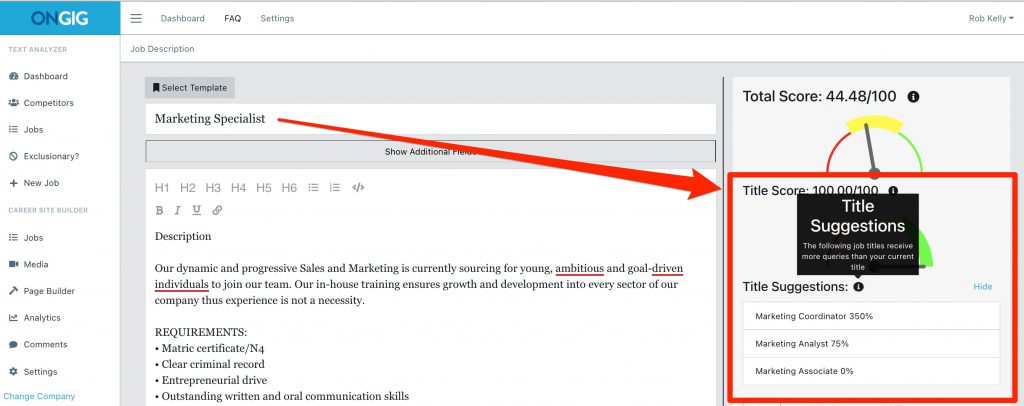Viewport: 1024px width, 406px height.
Task: Toggle the code view icon
Action: [358, 187]
